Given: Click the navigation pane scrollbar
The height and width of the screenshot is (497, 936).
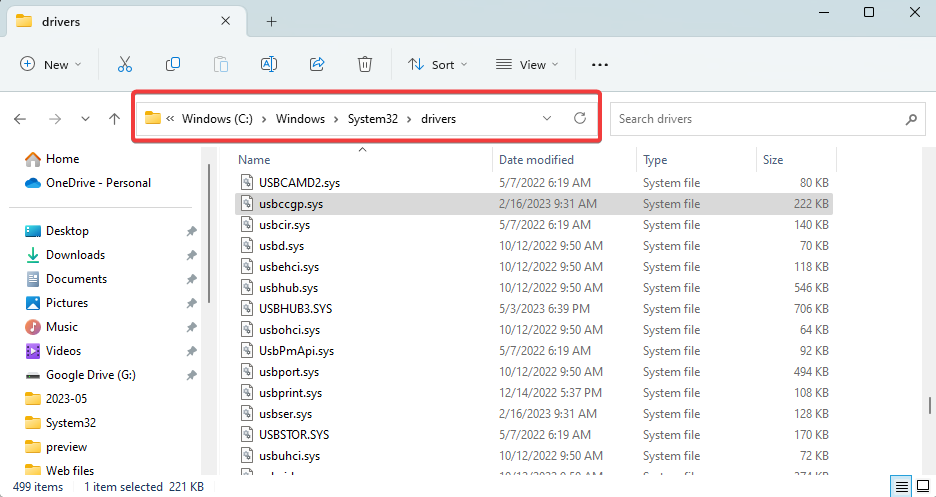Looking at the screenshot, I should [x=209, y=234].
